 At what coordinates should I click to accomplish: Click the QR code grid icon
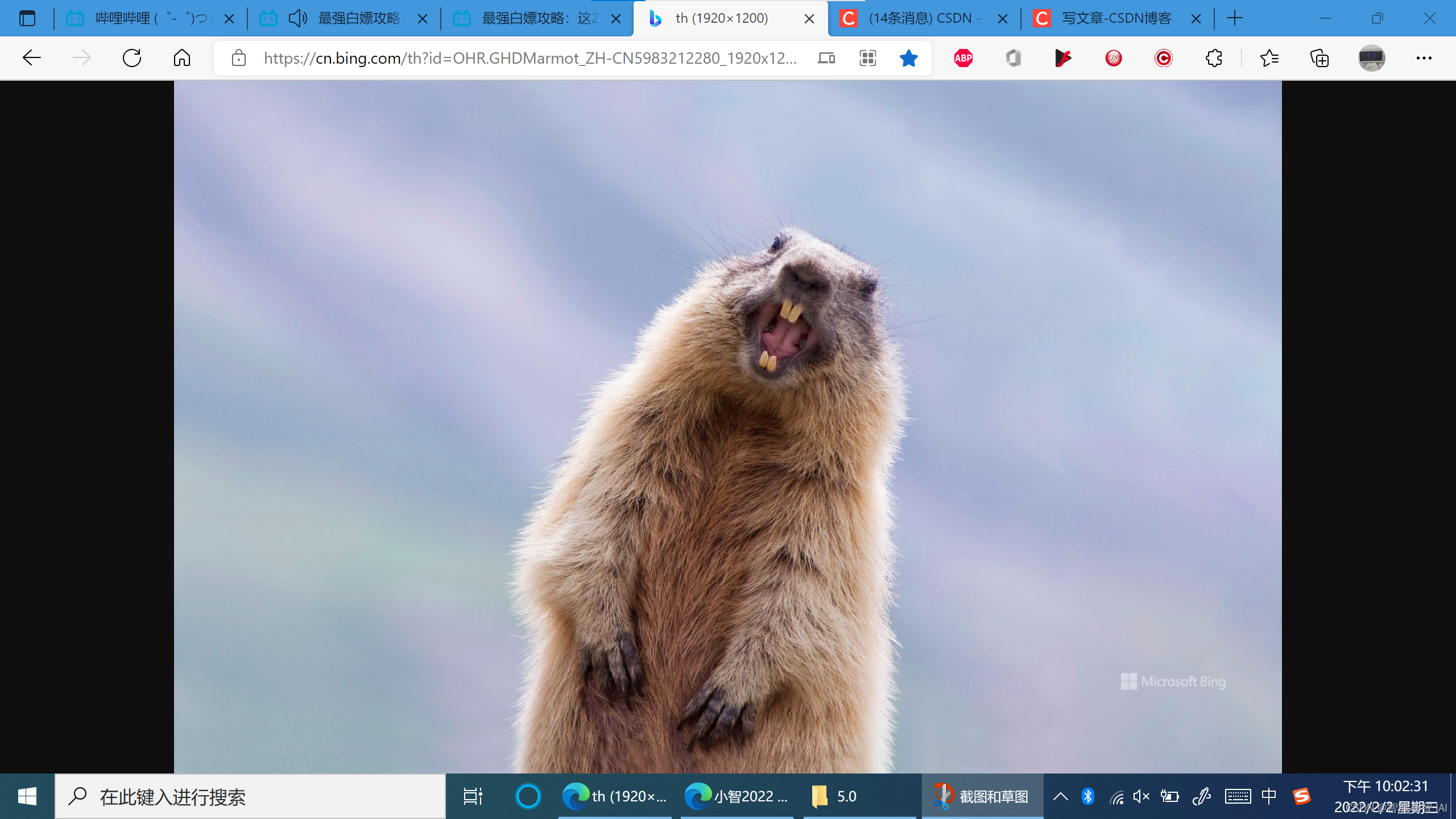pos(867,58)
